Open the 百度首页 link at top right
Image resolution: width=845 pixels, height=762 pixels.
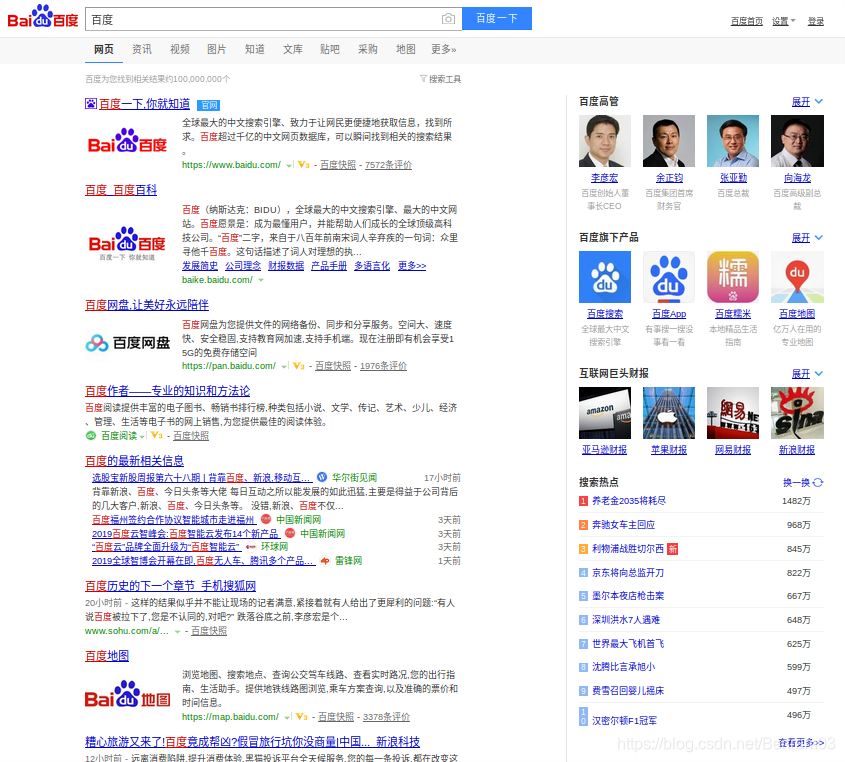point(746,21)
